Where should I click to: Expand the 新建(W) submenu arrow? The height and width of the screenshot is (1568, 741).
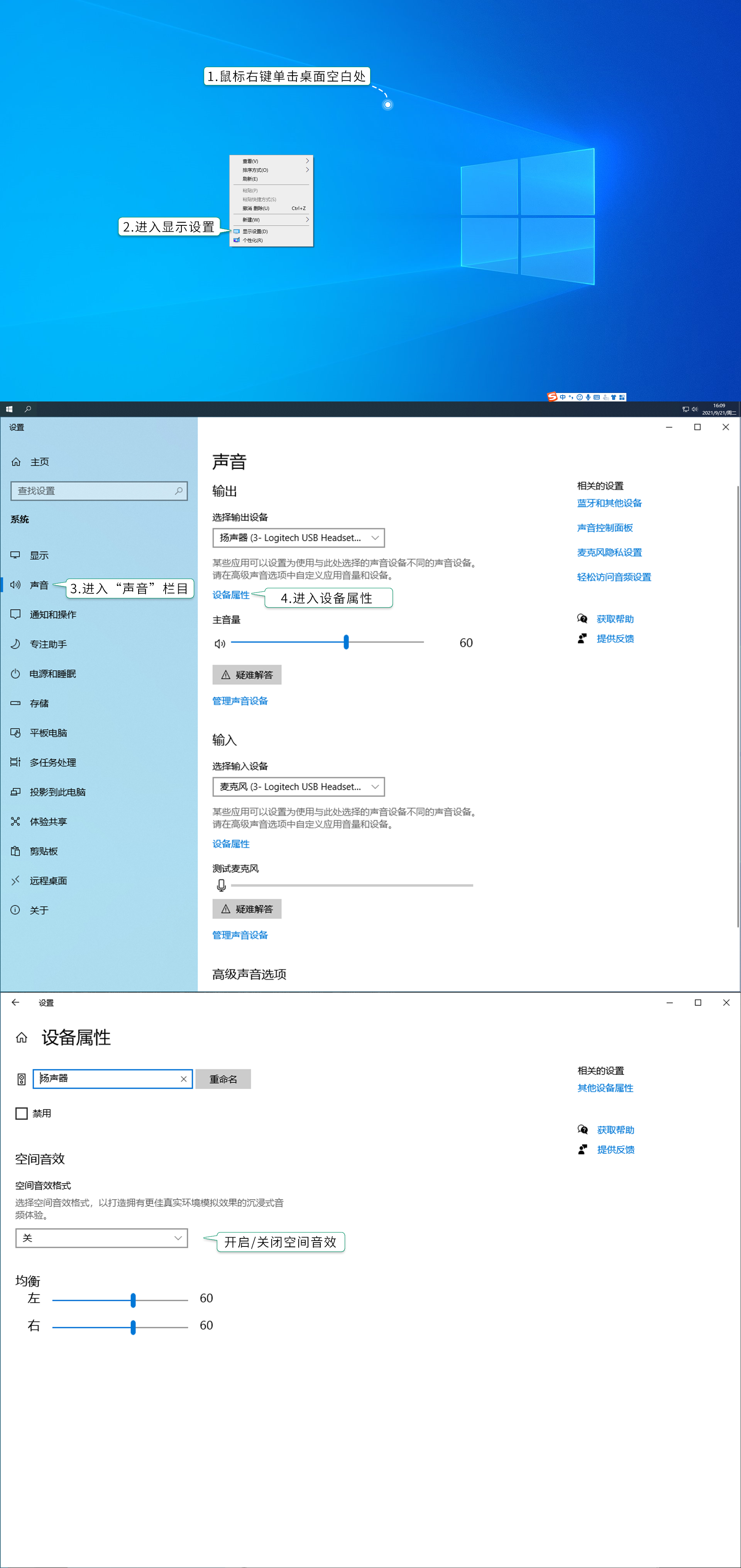tap(307, 220)
